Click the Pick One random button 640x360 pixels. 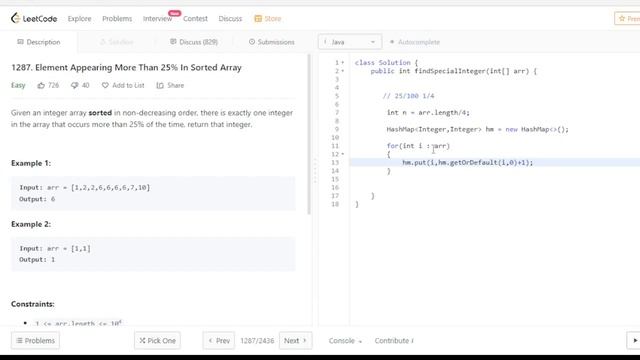click(158, 340)
